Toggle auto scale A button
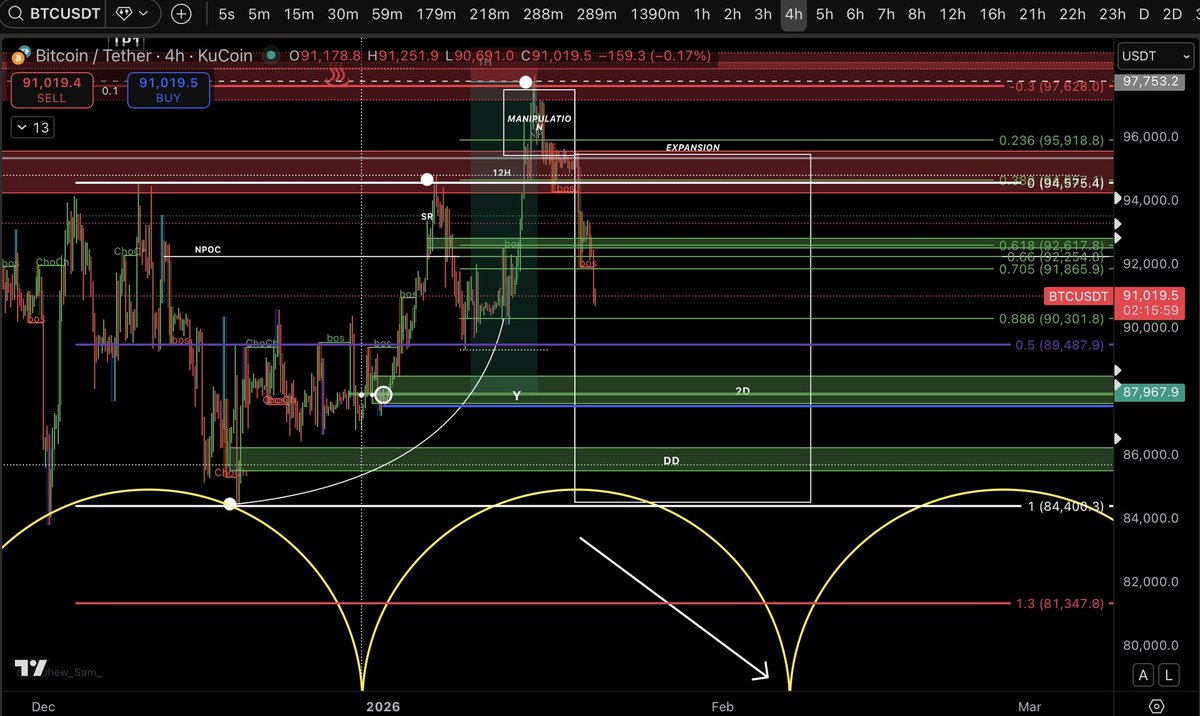This screenshot has height=716, width=1200. click(x=1143, y=674)
